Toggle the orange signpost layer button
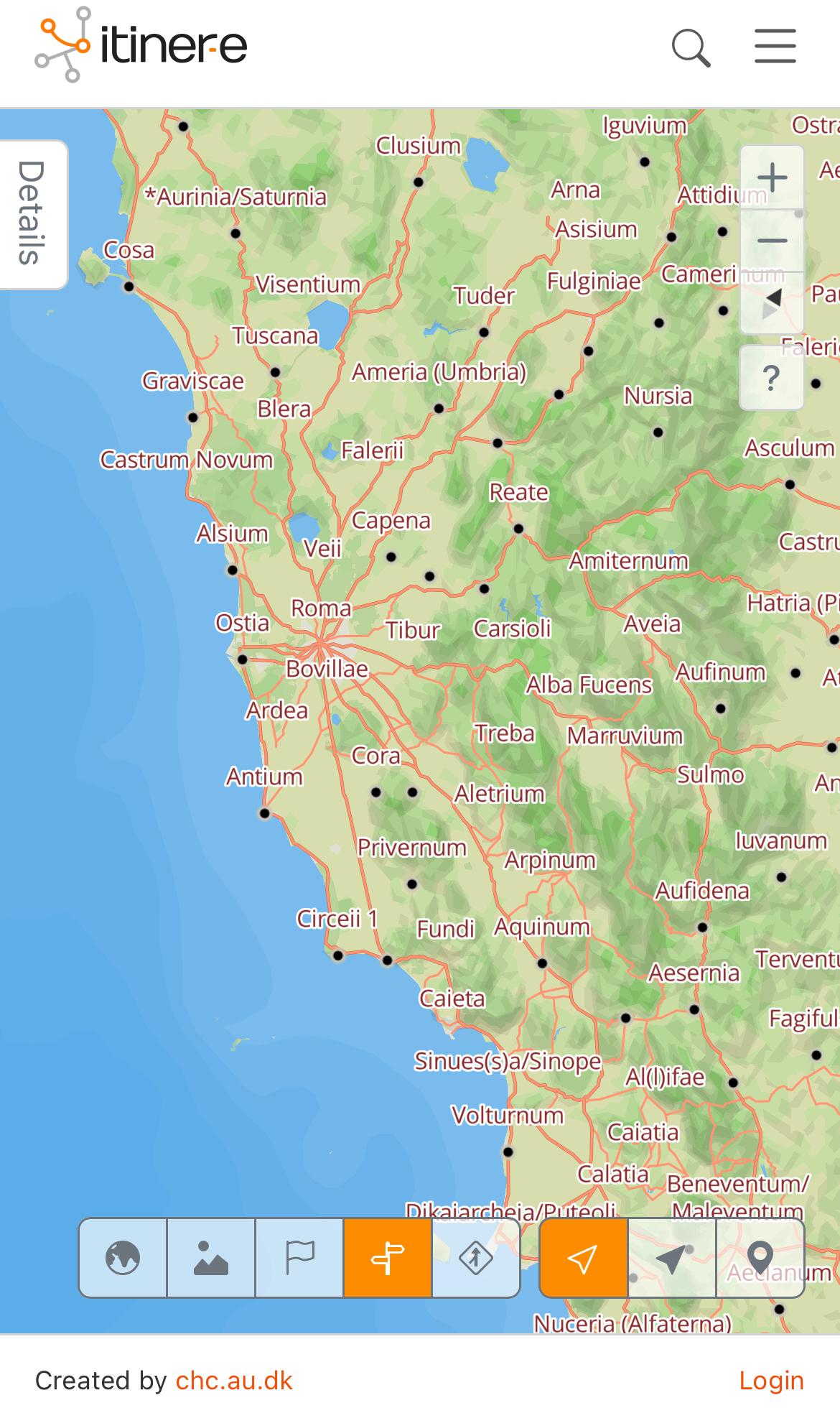Viewport: 840px width, 1408px height. pyautogui.click(x=388, y=1258)
